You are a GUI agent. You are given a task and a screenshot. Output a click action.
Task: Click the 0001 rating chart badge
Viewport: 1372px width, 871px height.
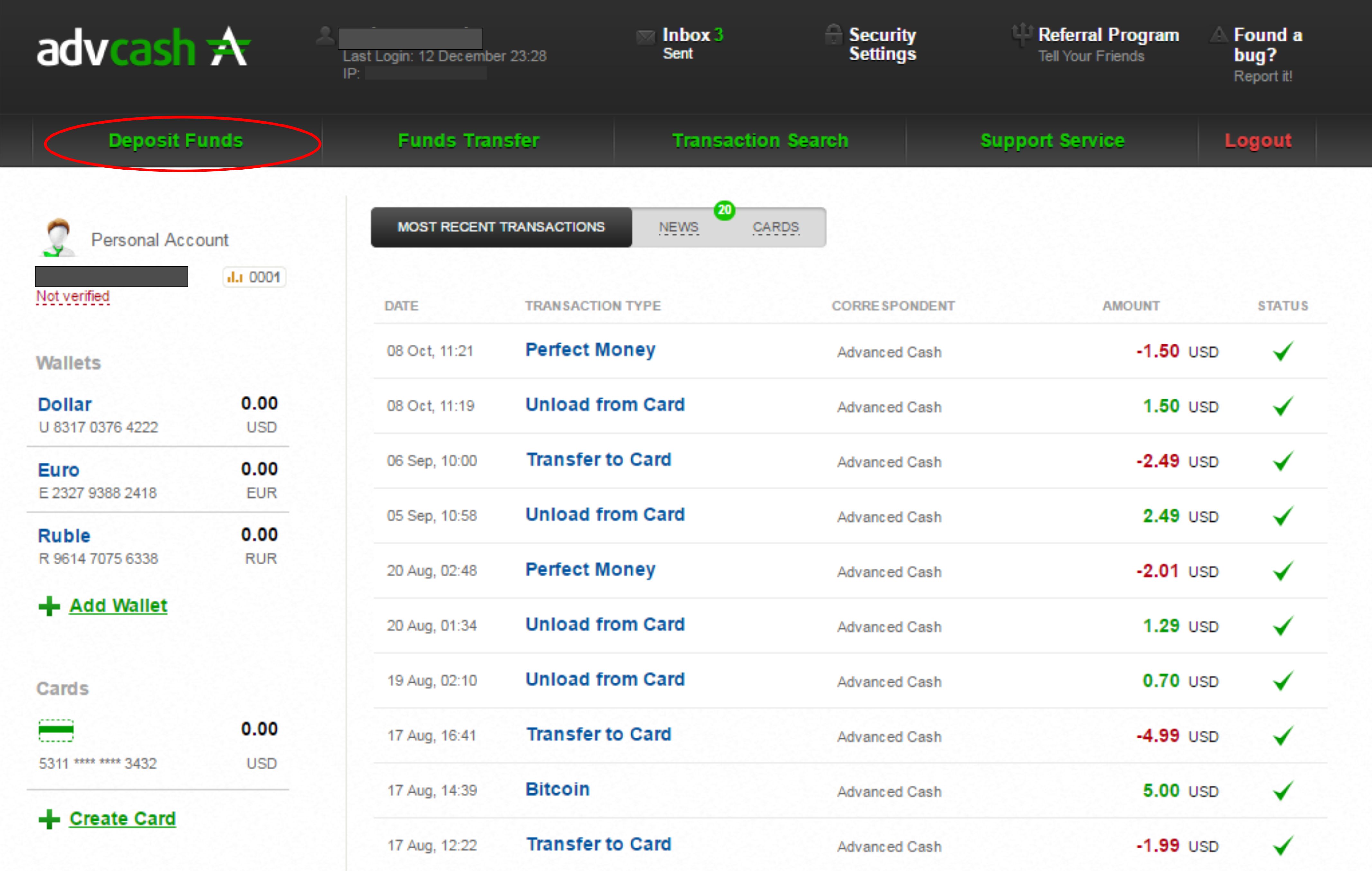(x=254, y=278)
